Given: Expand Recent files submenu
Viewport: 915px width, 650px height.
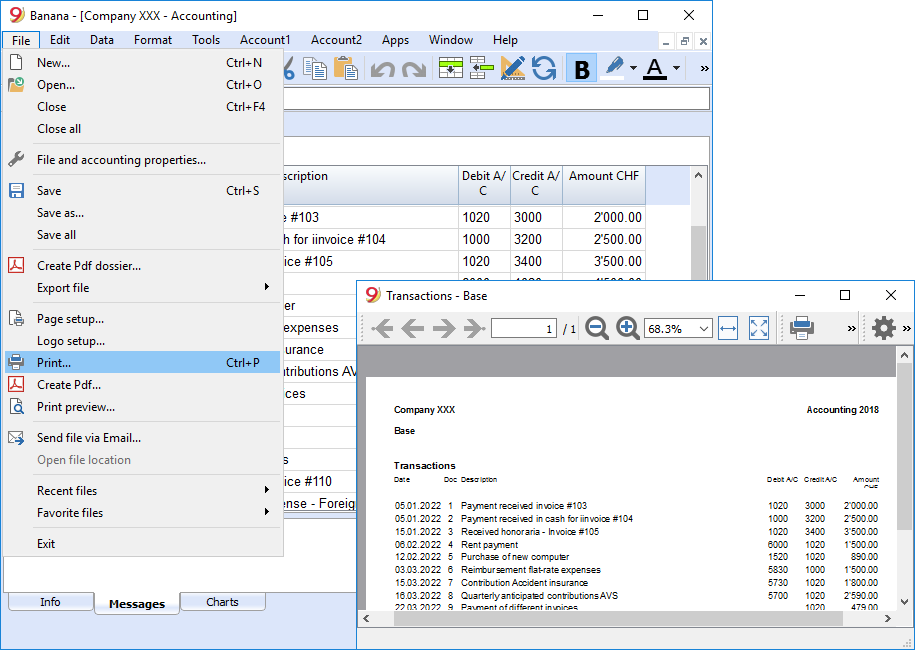Looking at the screenshot, I should 143,491.
